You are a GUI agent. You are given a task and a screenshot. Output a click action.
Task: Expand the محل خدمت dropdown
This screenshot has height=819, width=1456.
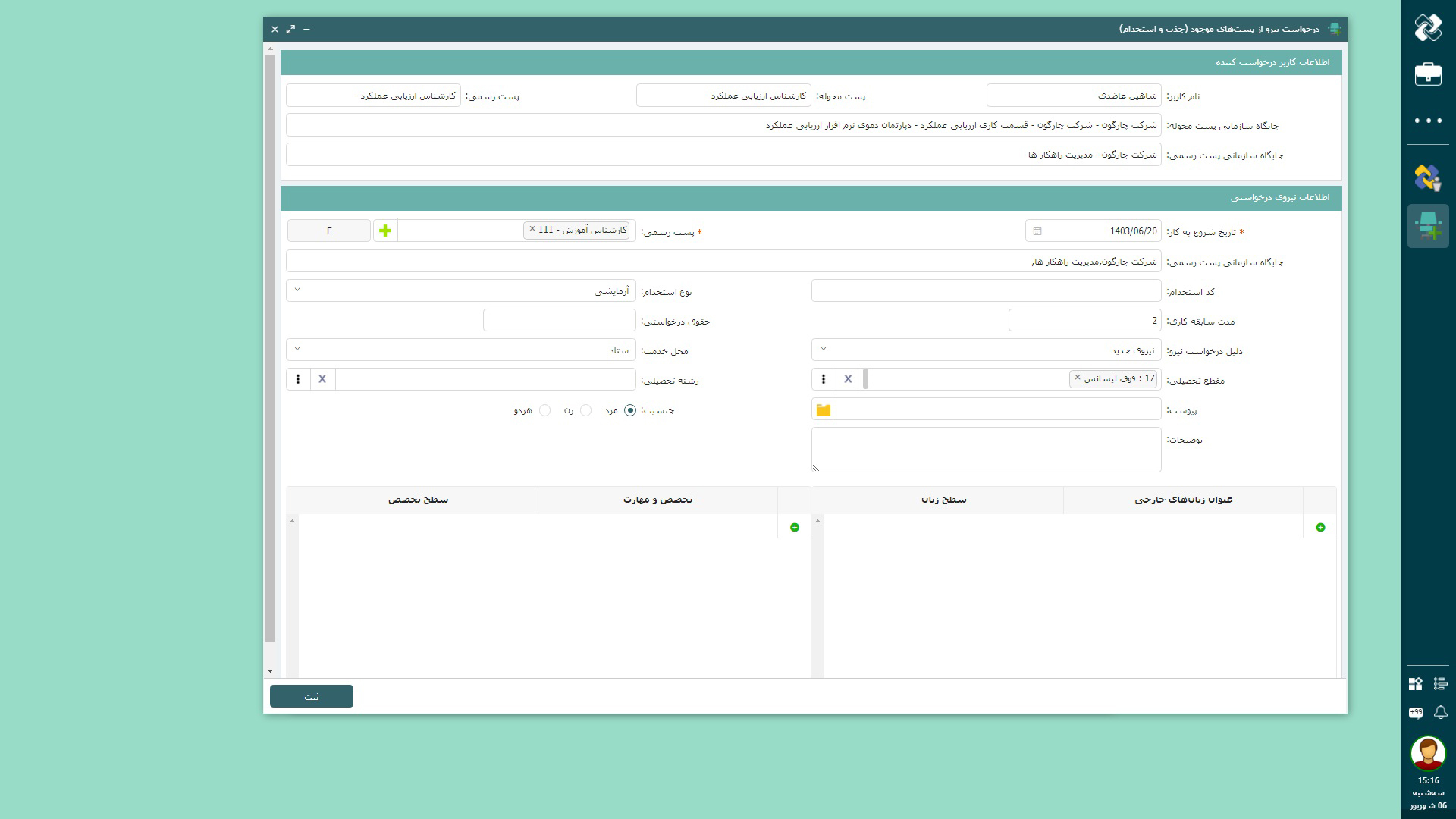297,349
